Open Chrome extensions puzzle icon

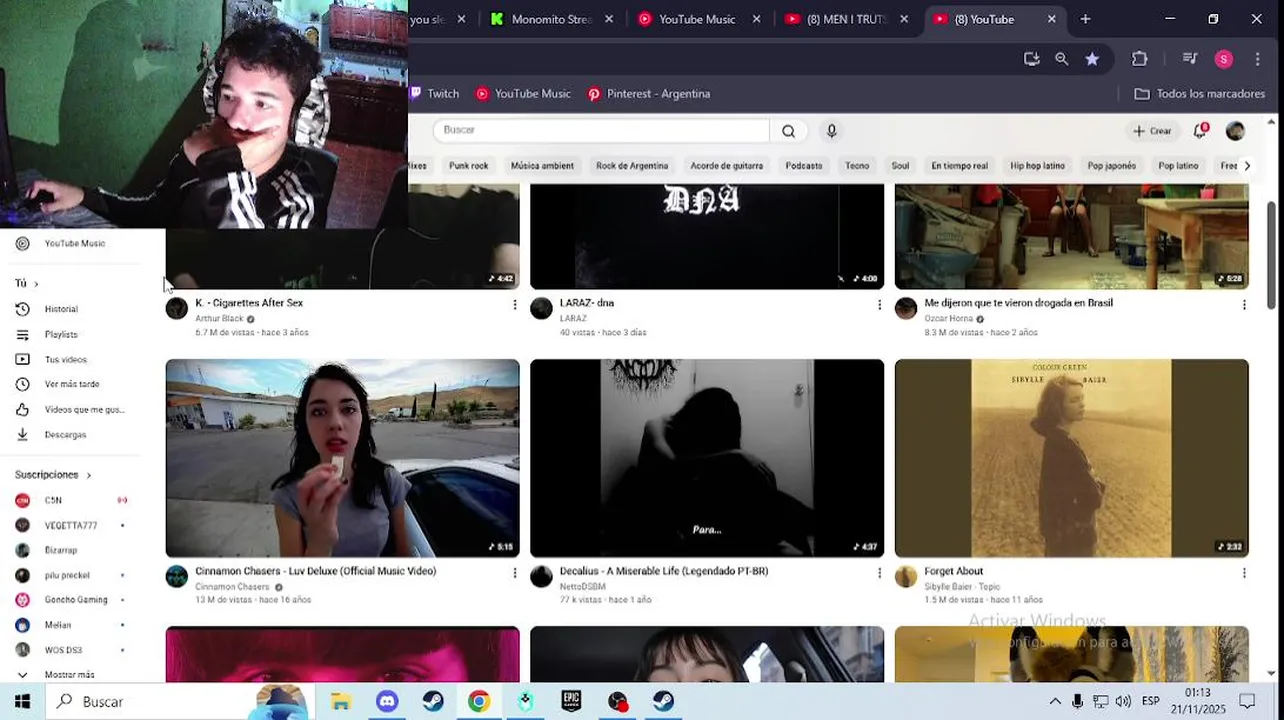pos(1139,59)
